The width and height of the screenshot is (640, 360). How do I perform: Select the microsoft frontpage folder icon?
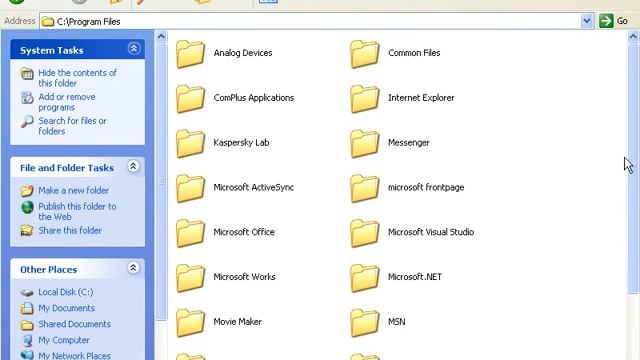click(364, 188)
